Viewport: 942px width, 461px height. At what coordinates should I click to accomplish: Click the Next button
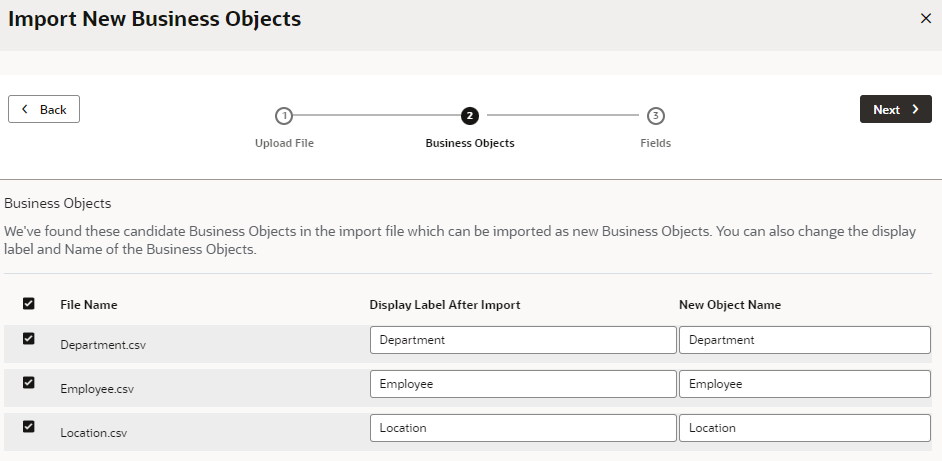[895, 110]
